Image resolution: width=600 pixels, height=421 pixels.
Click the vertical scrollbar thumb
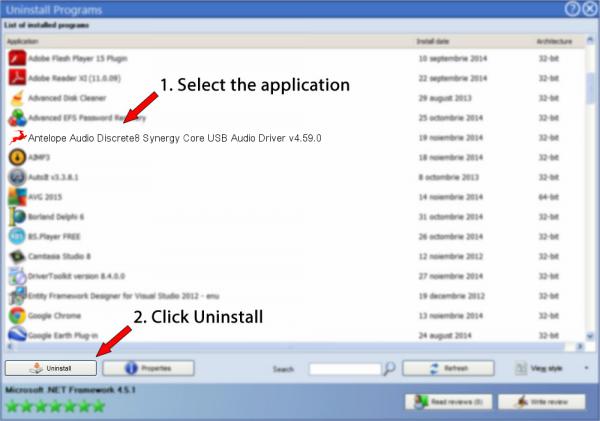coord(590,88)
